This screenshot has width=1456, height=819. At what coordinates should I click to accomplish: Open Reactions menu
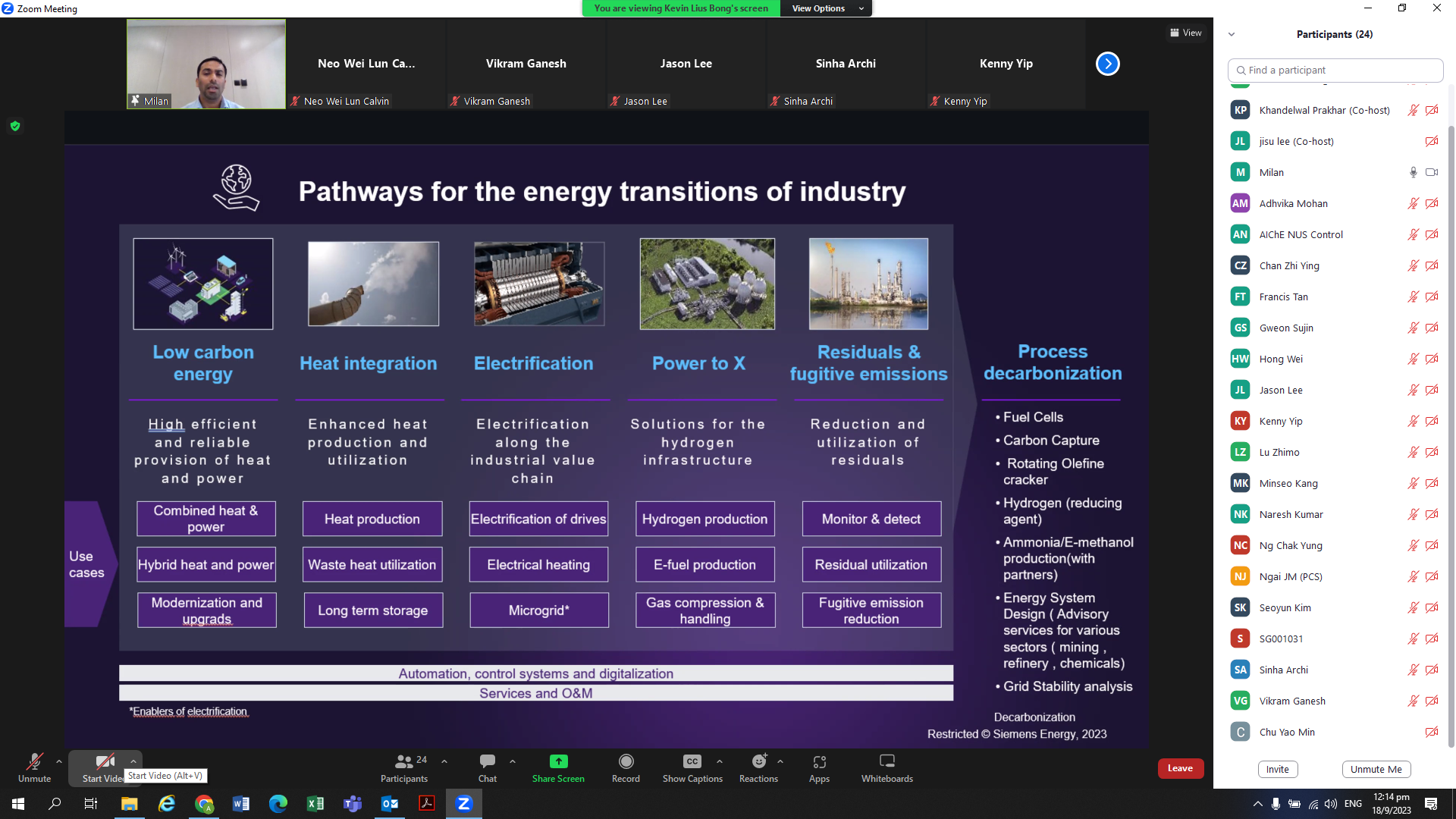[x=758, y=767]
